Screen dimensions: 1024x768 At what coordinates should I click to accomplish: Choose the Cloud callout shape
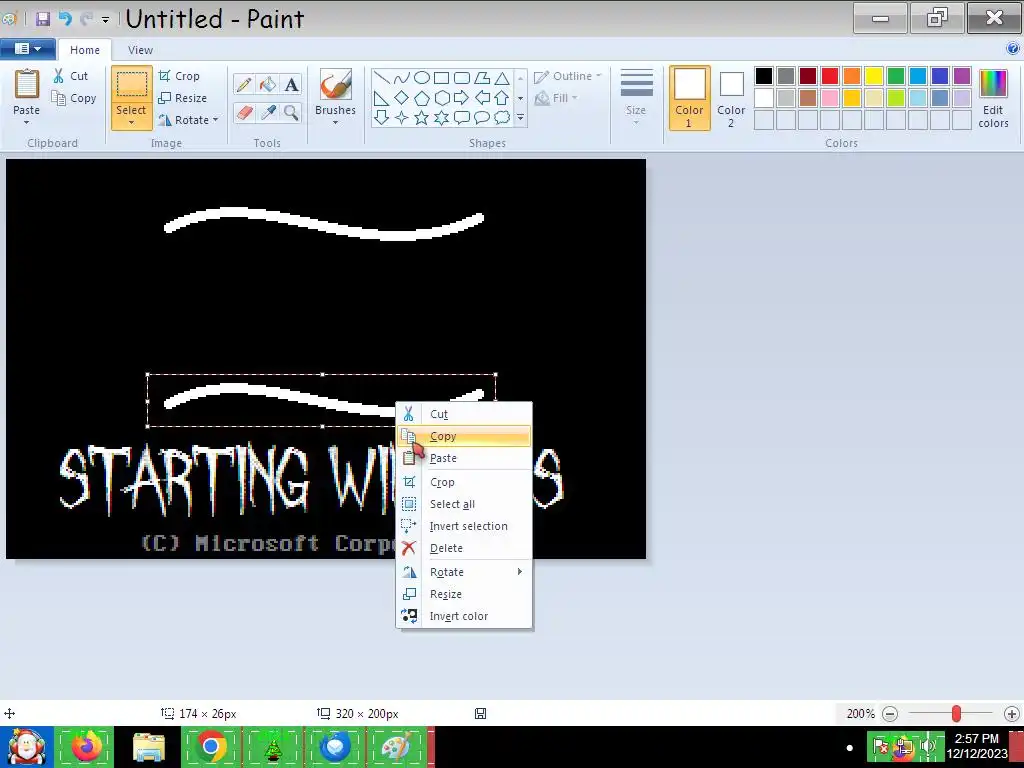pos(502,118)
